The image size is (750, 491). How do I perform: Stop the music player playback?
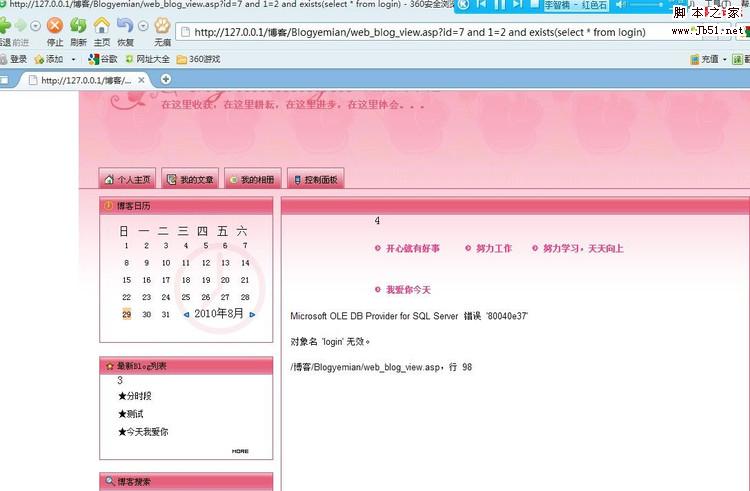(534, 4)
